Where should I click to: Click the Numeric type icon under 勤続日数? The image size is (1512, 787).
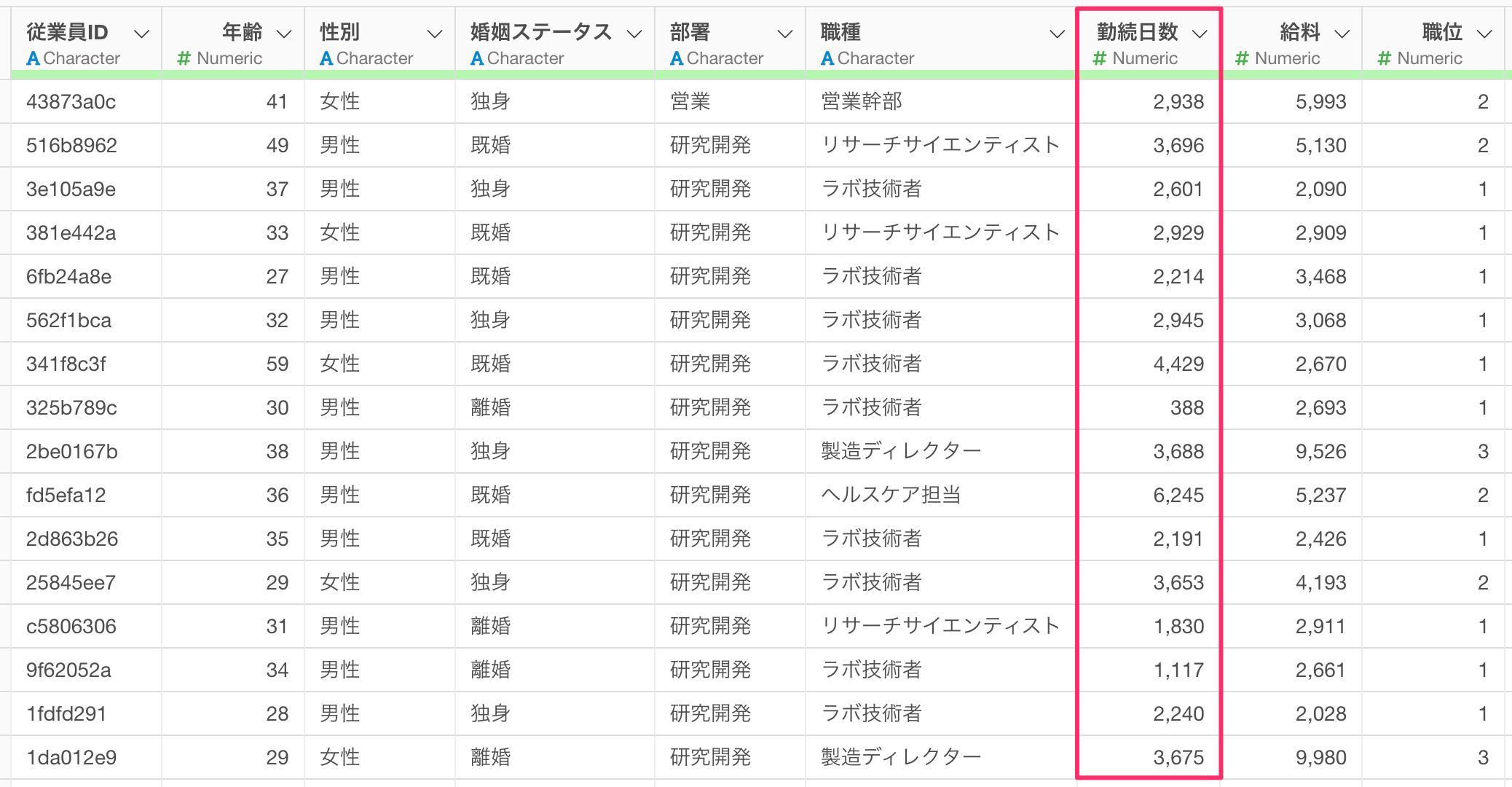(x=1100, y=58)
